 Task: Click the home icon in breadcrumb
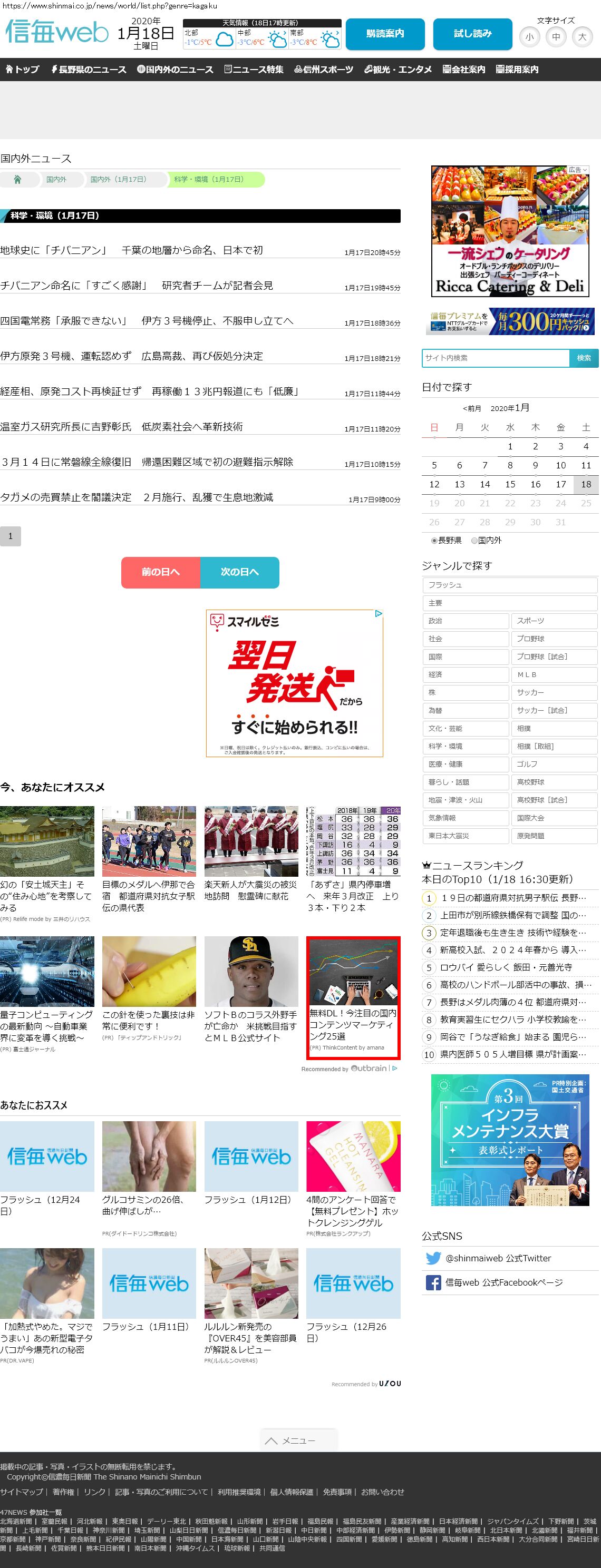[17, 180]
